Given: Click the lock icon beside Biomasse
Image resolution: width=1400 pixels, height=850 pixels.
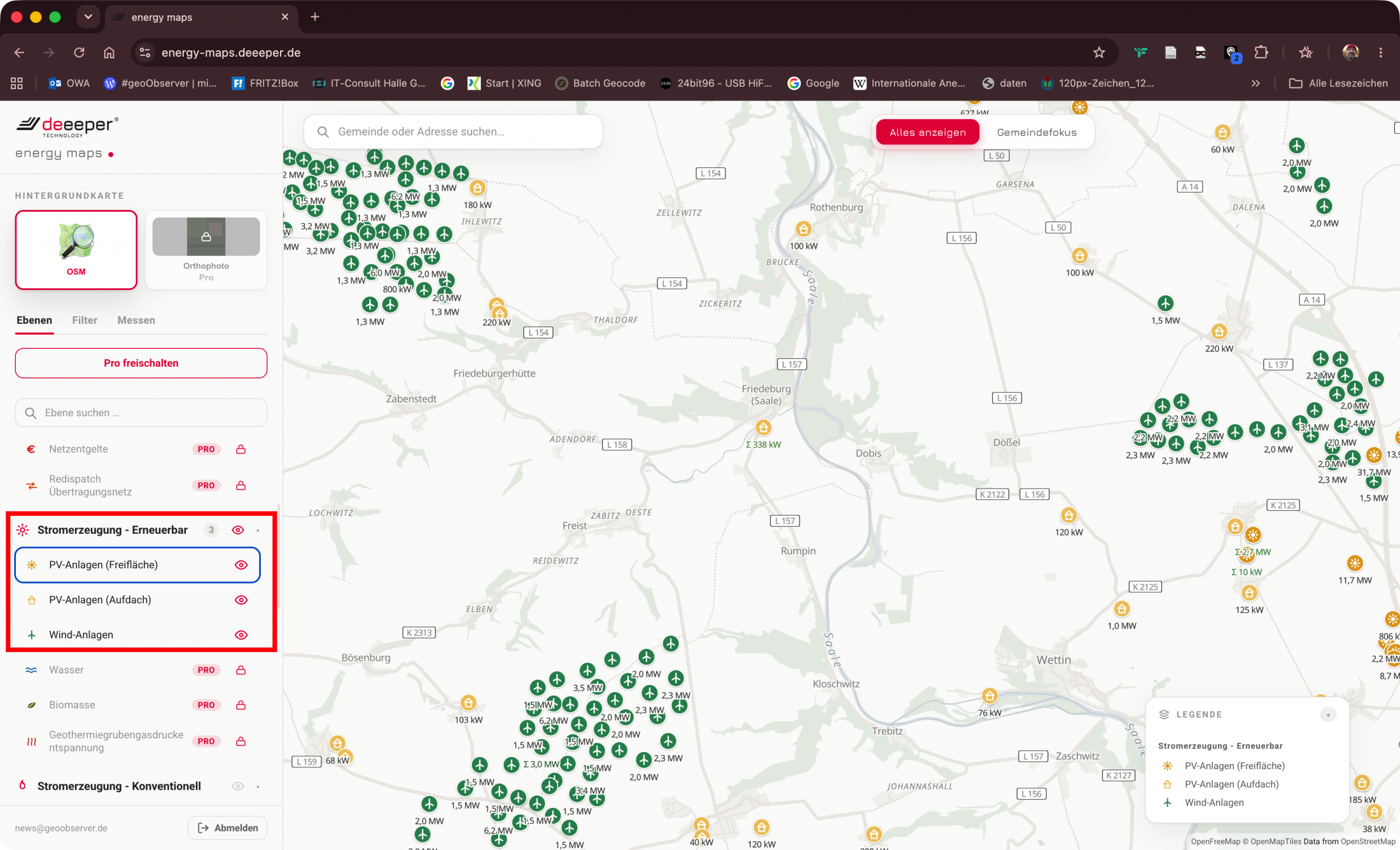Looking at the screenshot, I should [241, 705].
